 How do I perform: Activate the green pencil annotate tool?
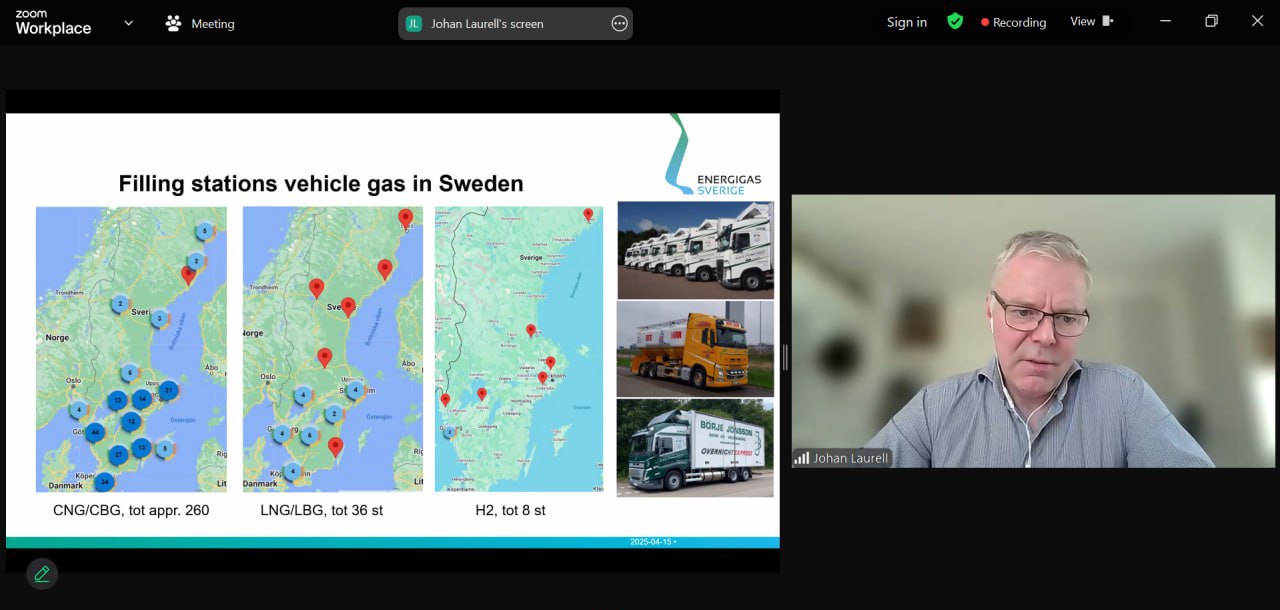click(42, 573)
